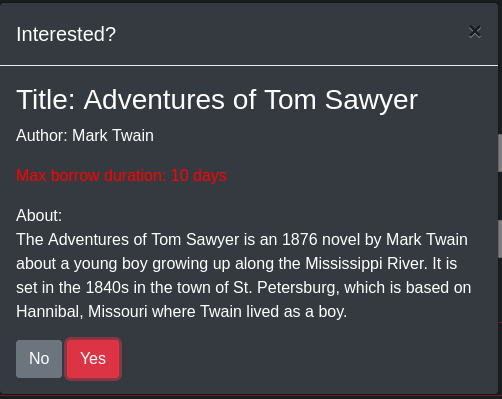Click Hannibal, Missouri in the description
Screen dimensions: 502x399
82,311
